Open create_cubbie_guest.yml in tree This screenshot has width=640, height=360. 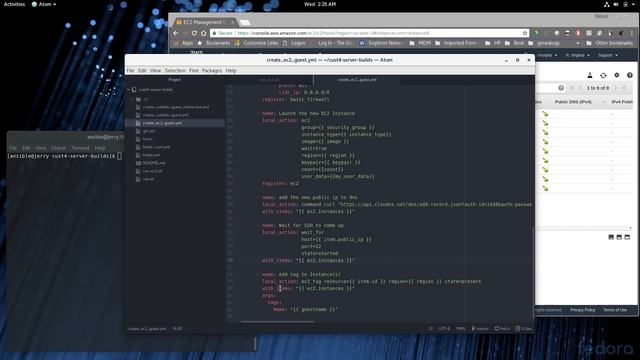point(165,115)
